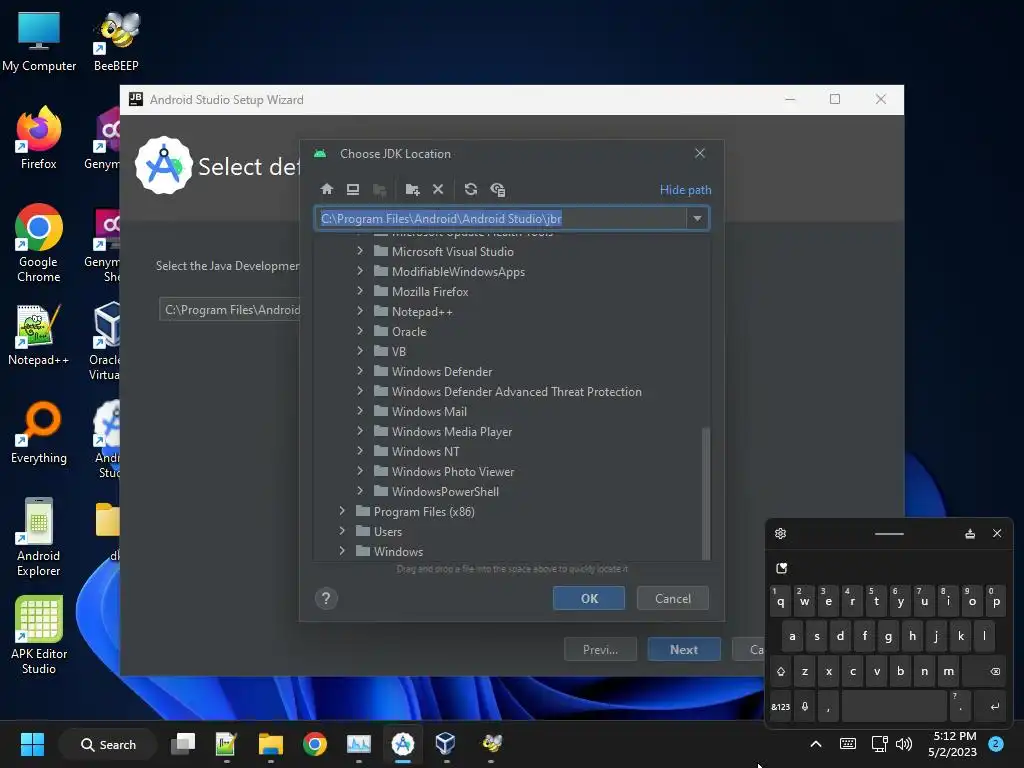
Task: Expand the Windows folder node
Action: (x=342, y=551)
